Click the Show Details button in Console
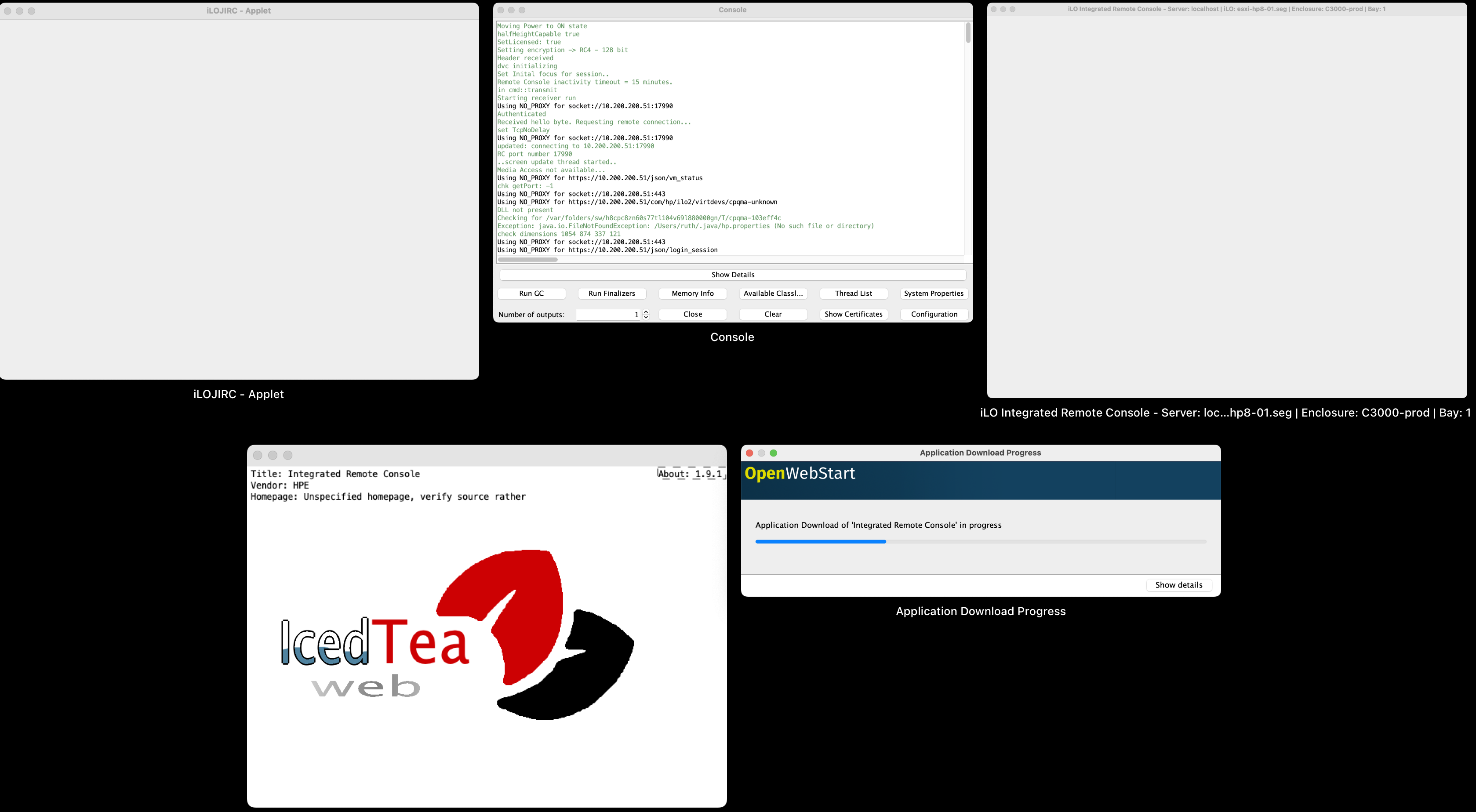The width and height of the screenshot is (1476, 812). coord(733,275)
